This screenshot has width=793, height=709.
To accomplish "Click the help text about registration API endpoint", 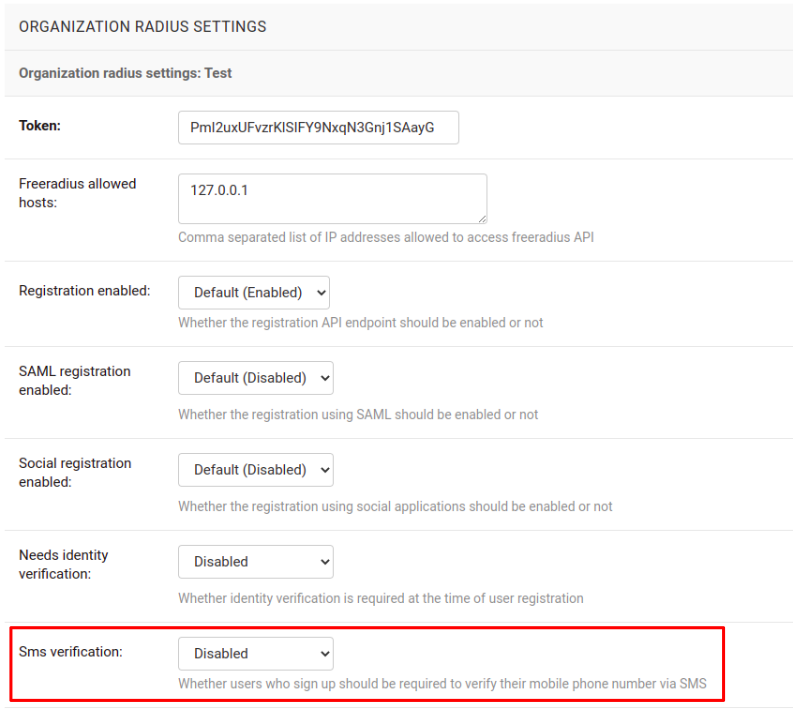I will point(361,323).
